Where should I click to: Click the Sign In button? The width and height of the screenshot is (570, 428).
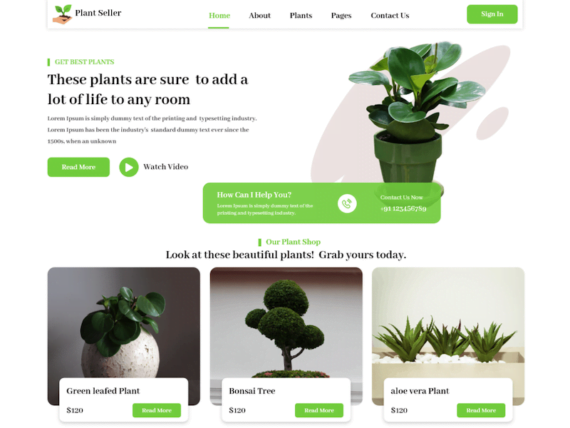[x=492, y=14]
